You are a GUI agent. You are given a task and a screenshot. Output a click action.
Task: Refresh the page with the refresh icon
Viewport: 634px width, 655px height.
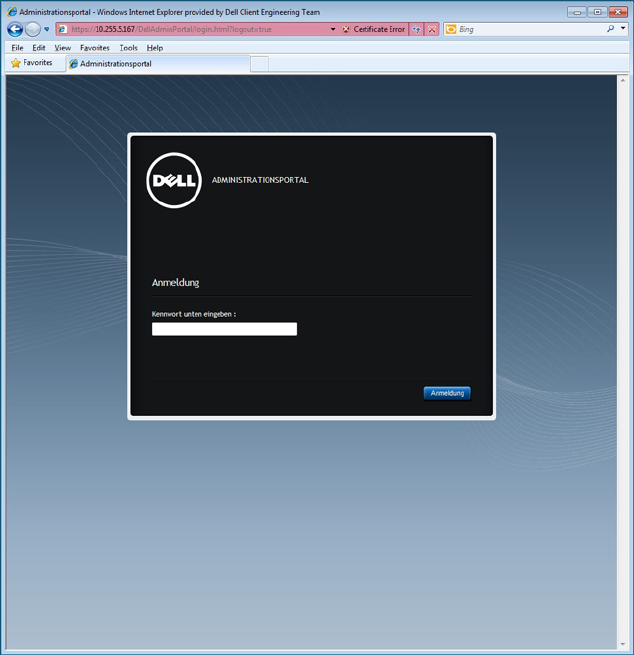tap(416, 29)
